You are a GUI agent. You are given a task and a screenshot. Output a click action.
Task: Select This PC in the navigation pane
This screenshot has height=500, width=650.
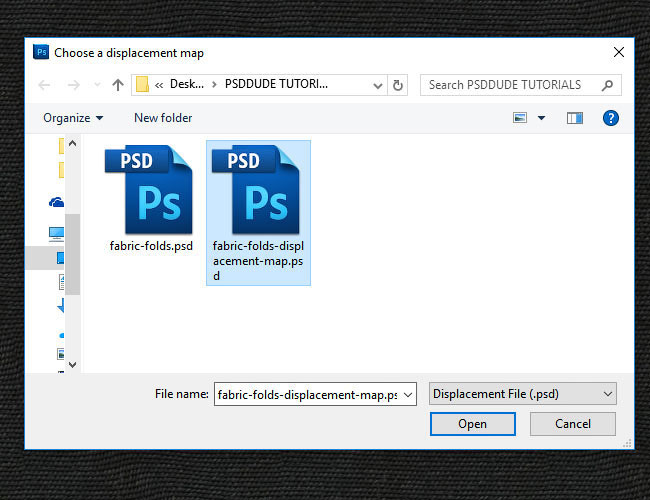tap(57, 234)
